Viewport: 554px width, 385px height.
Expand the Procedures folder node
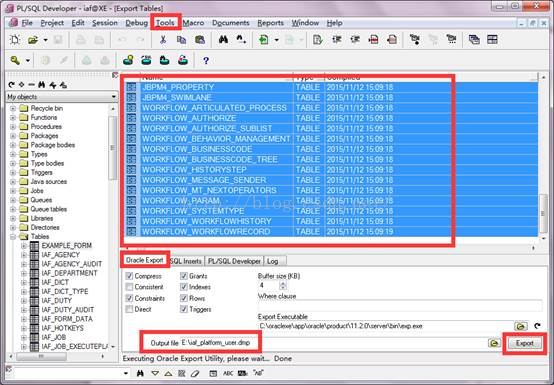(x=13, y=126)
